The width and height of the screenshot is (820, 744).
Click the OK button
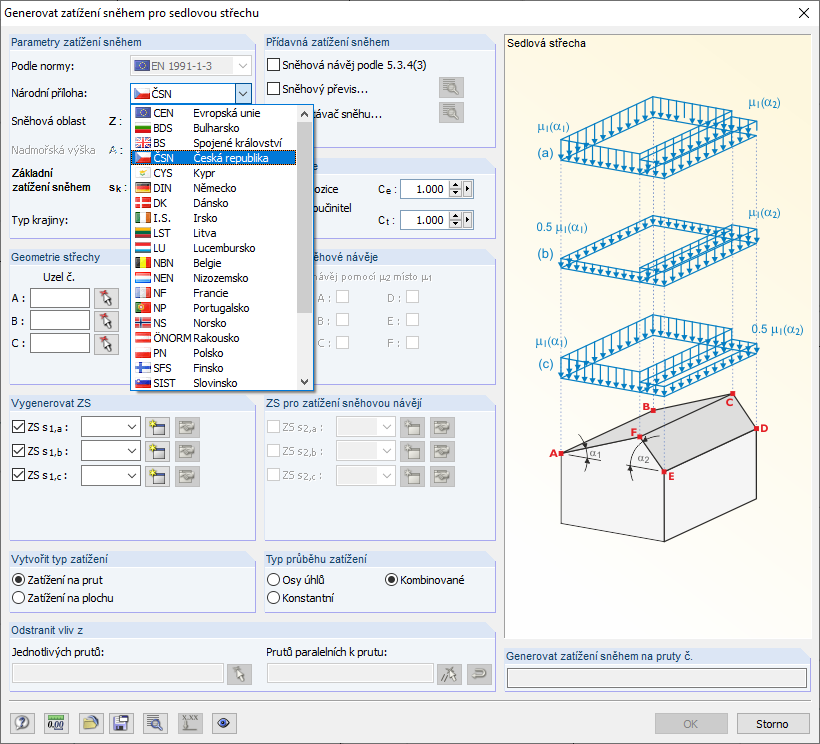coord(690,724)
